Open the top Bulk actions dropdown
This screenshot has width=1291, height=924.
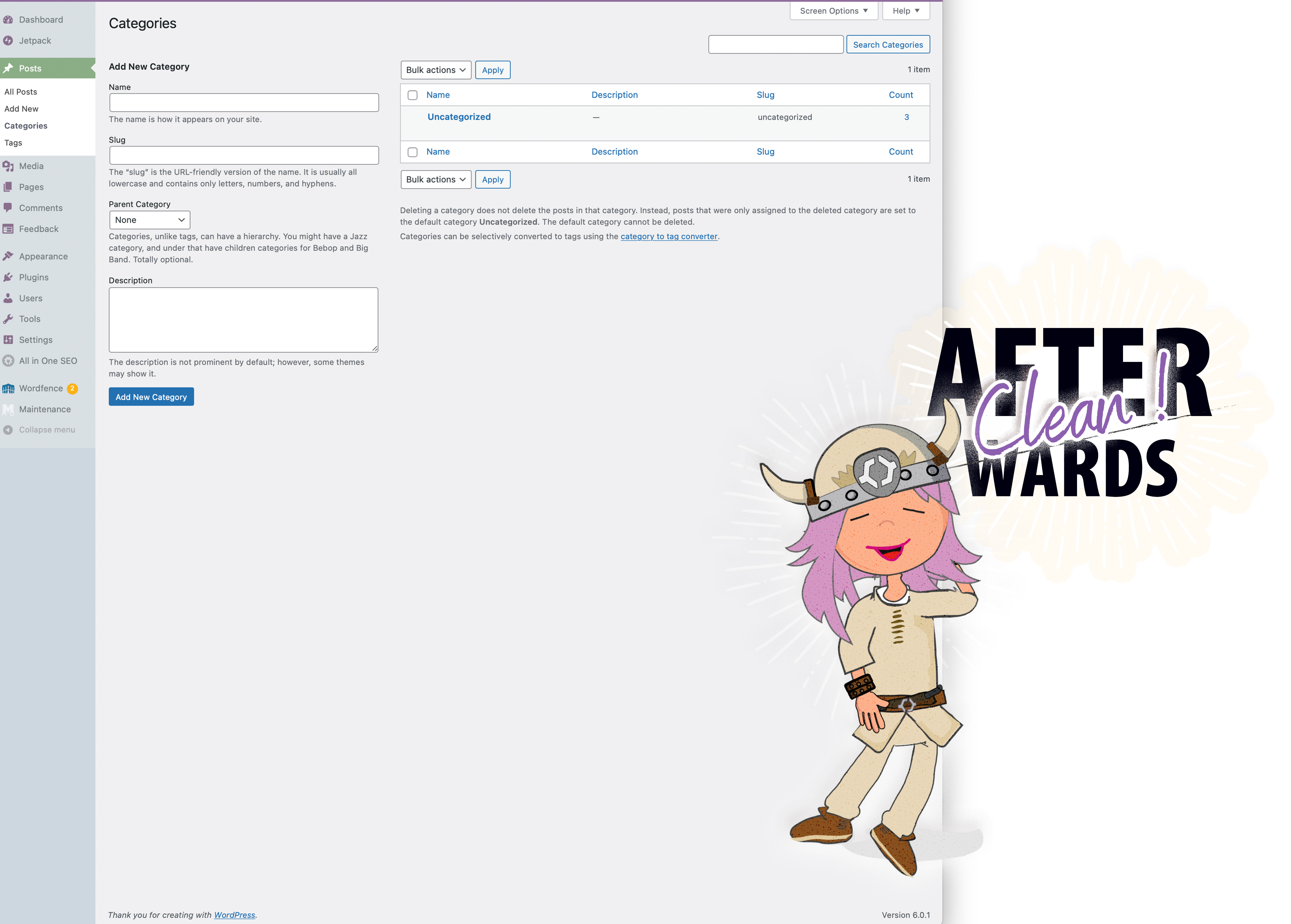[x=435, y=70]
